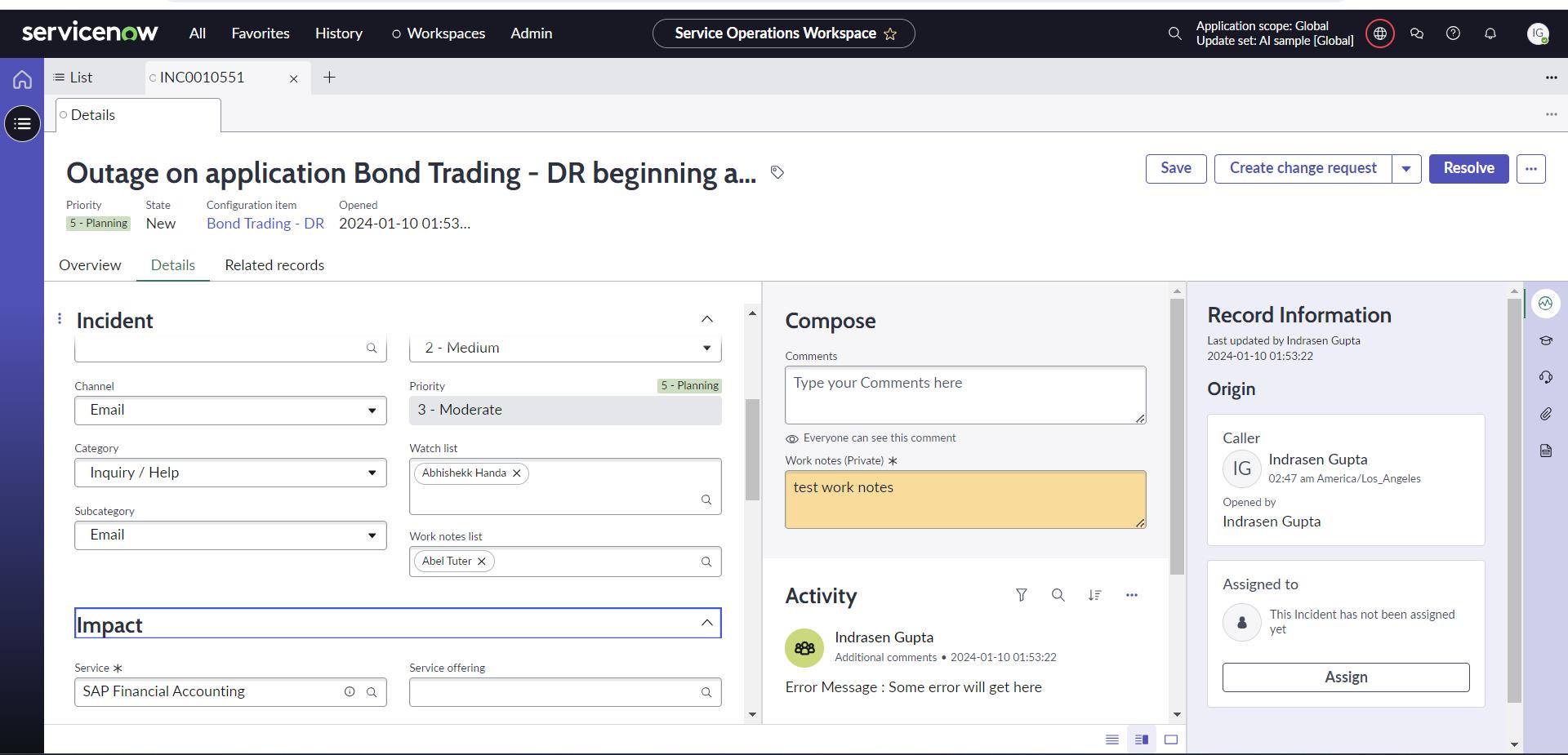Open the Admin menu
Screen dimensions: 1568x755
[x=532, y=33]
